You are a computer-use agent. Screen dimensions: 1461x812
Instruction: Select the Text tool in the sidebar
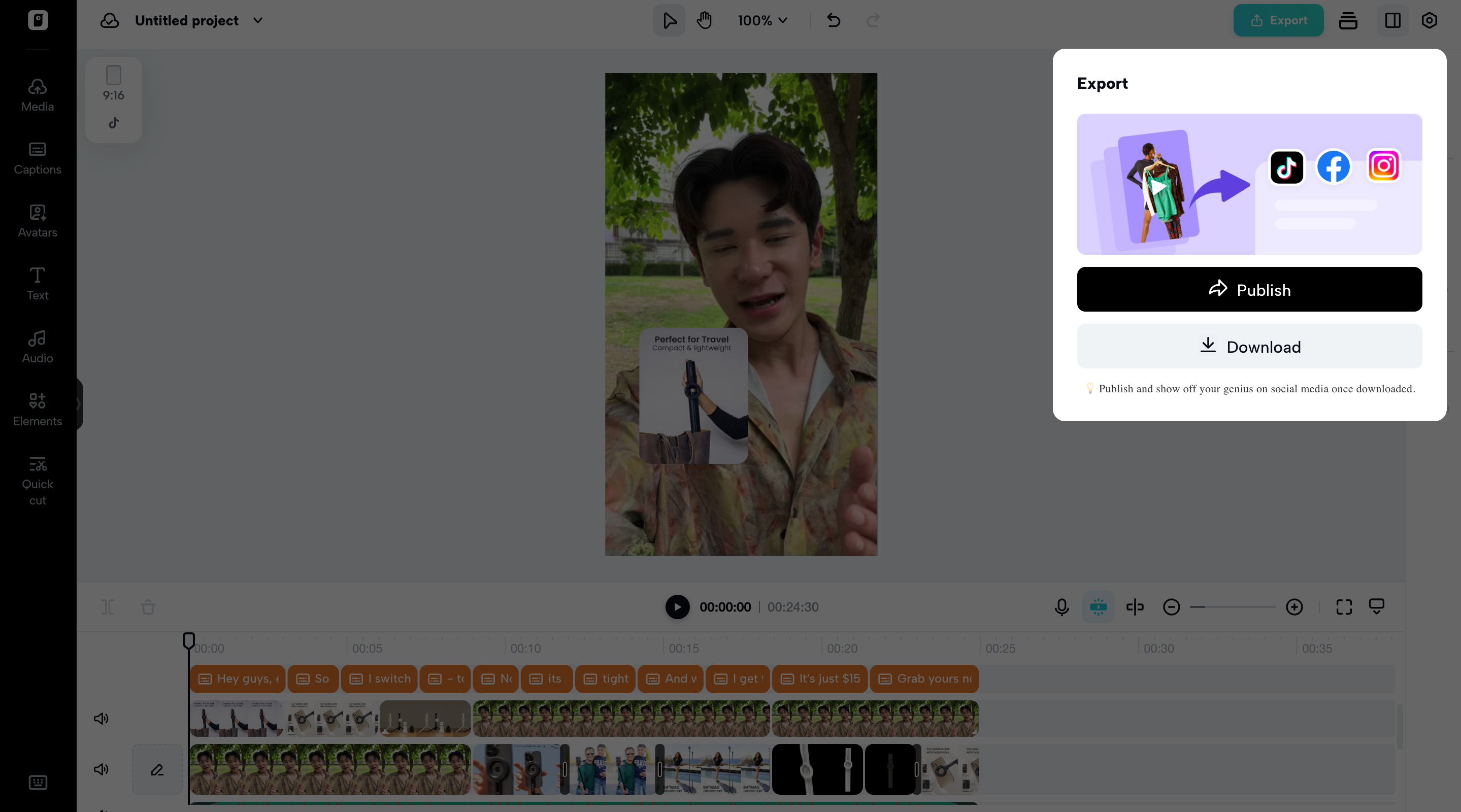(37, 283)
